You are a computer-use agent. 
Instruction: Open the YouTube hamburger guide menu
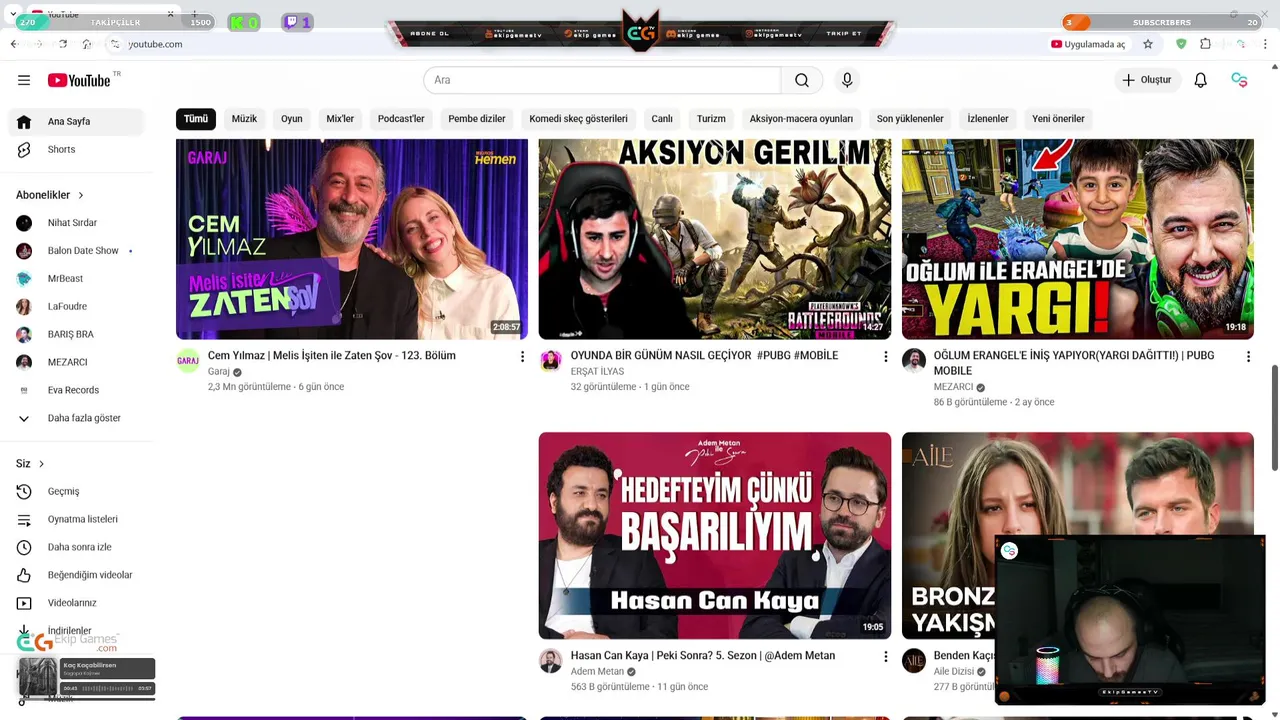pos(24,80)
